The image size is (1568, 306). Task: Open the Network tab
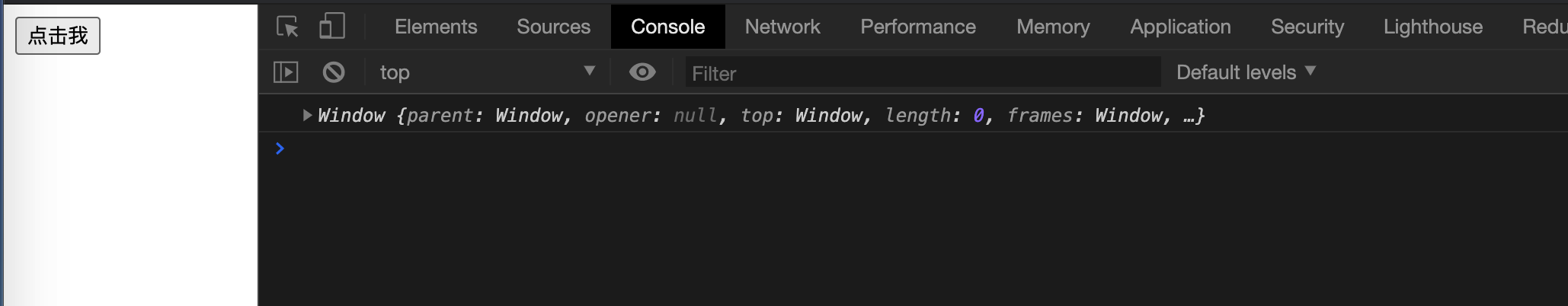pos(782,27)
